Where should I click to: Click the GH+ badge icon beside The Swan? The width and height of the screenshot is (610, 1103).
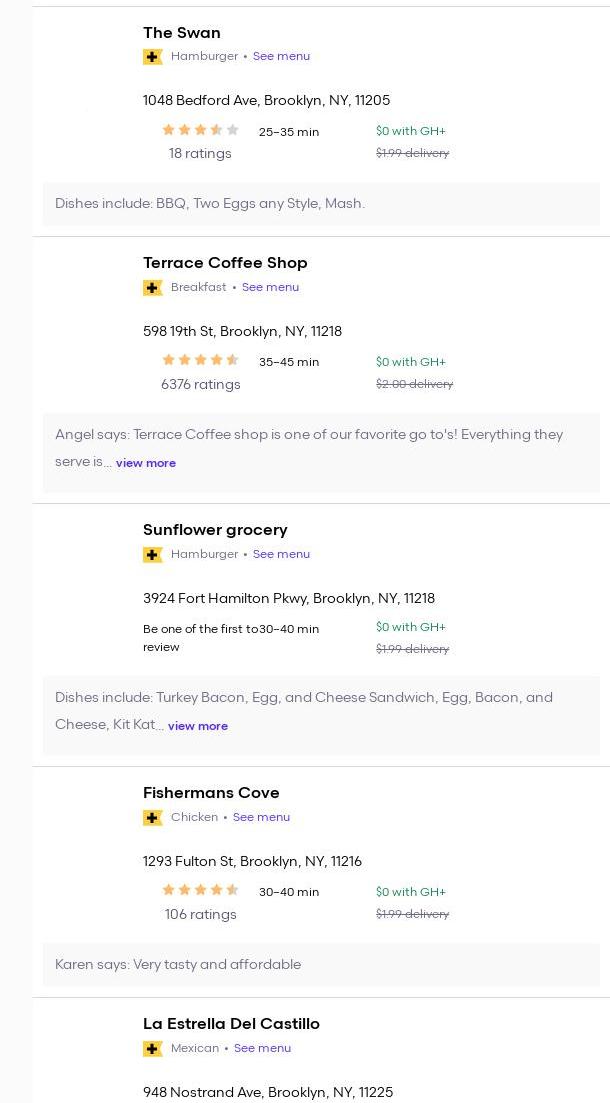[x=153, y=57]
